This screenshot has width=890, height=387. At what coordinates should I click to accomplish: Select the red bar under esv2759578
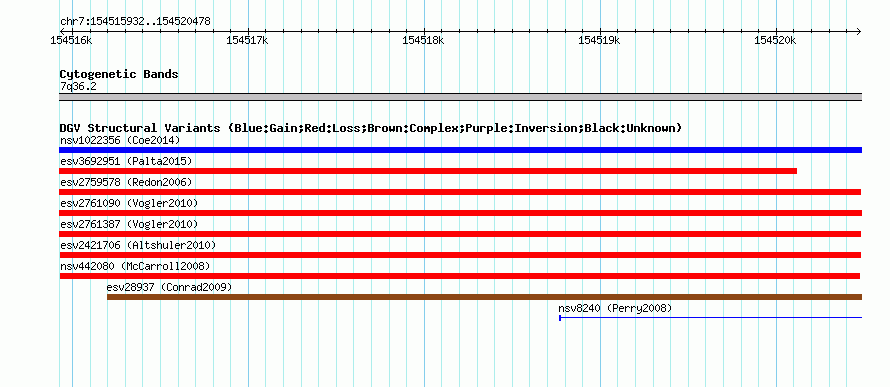coord(460,192)
